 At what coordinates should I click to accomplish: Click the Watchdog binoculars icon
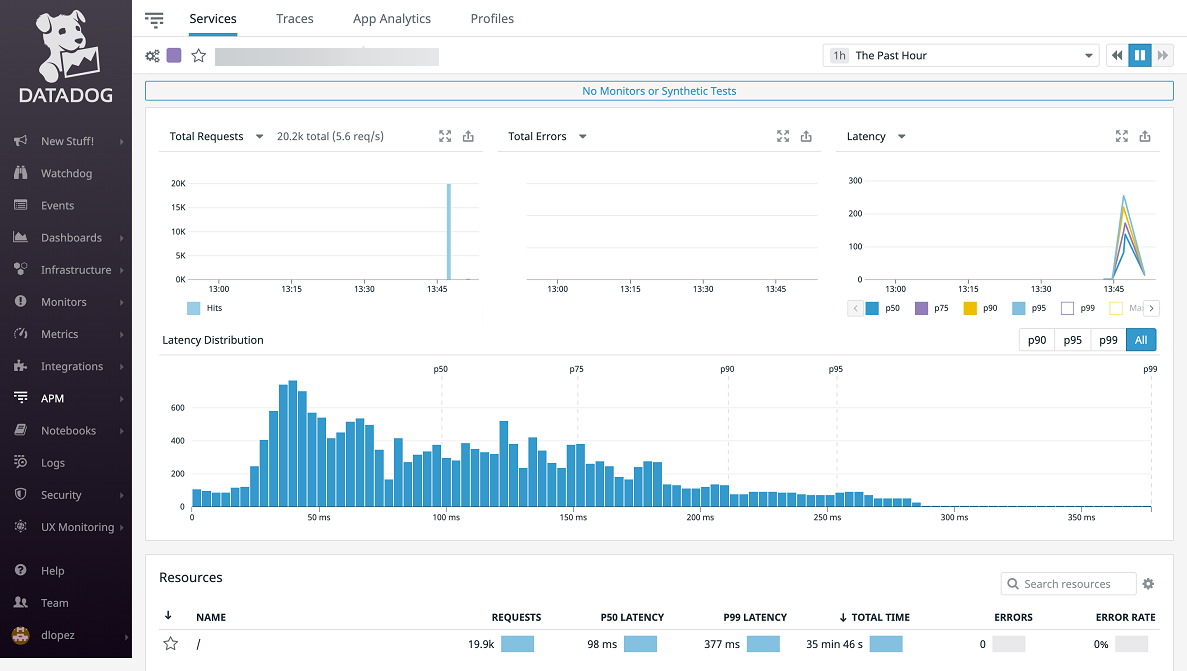pyautogui.click(x=20, y=173)
